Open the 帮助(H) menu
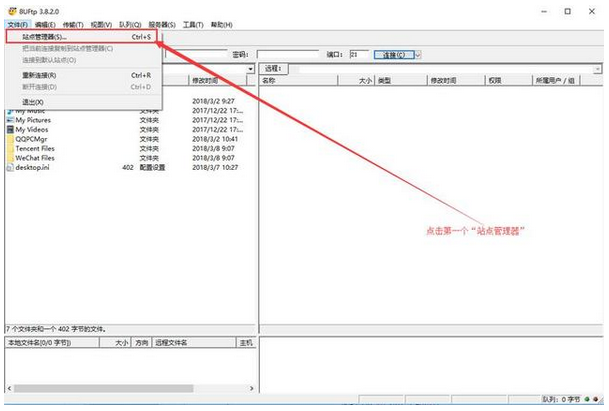Viewport: 609px width, 411px height. (222, 25)
